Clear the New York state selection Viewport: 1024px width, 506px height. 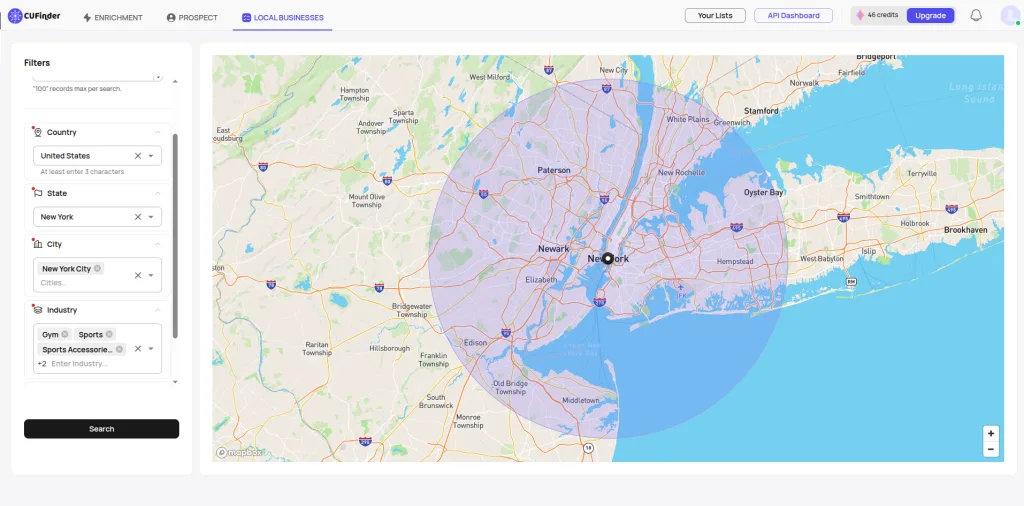(138, 217)
